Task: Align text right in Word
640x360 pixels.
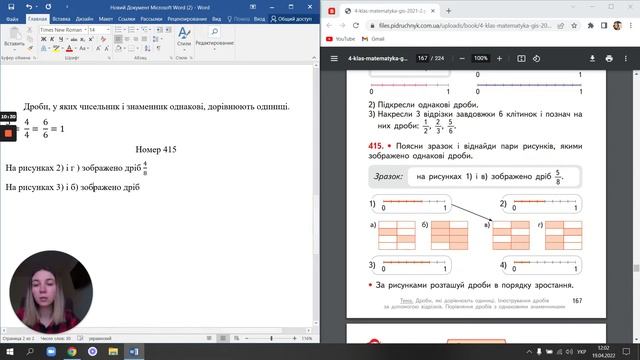Action: pos(136,39)
